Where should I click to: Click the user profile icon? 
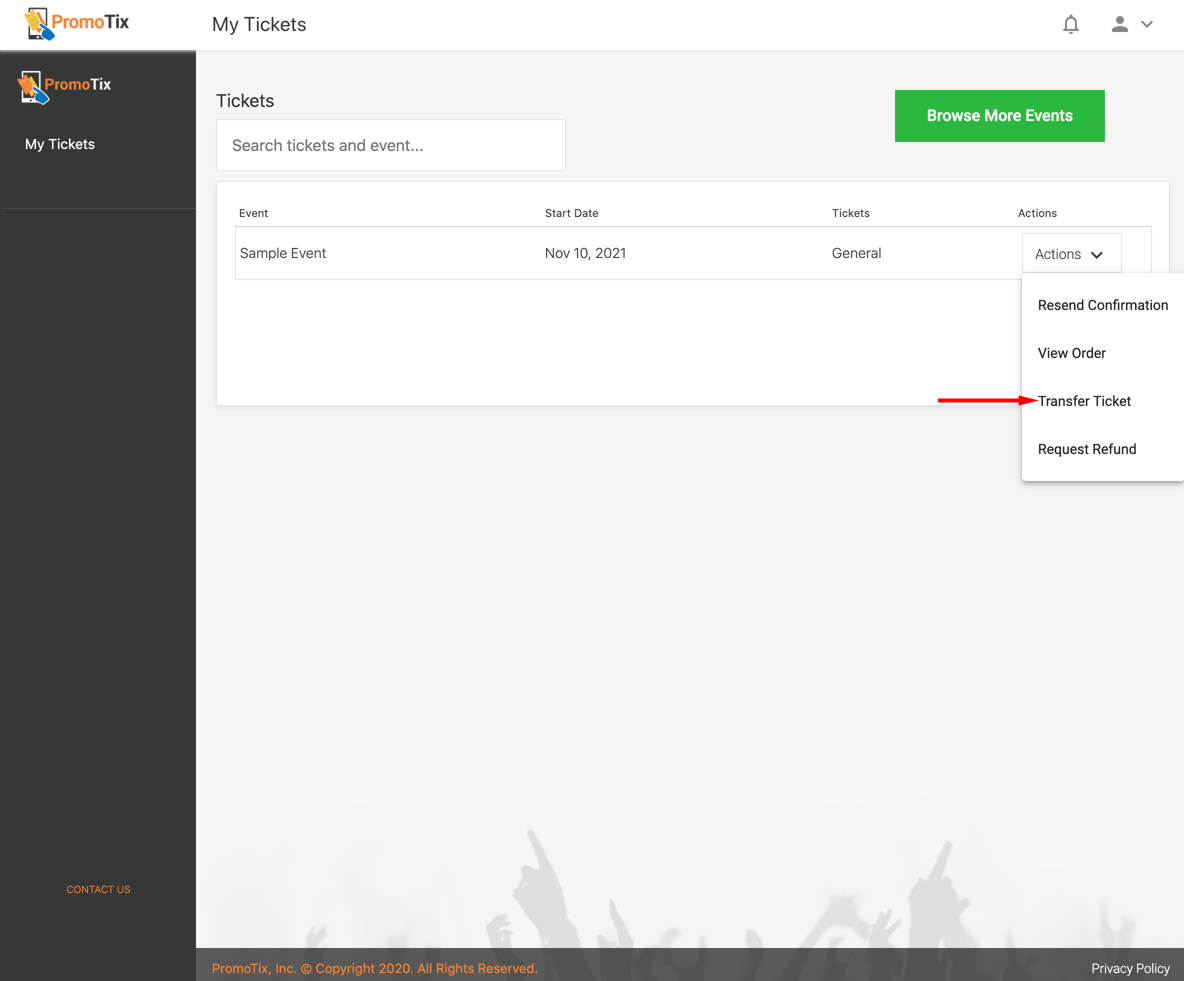point(1119,24)
